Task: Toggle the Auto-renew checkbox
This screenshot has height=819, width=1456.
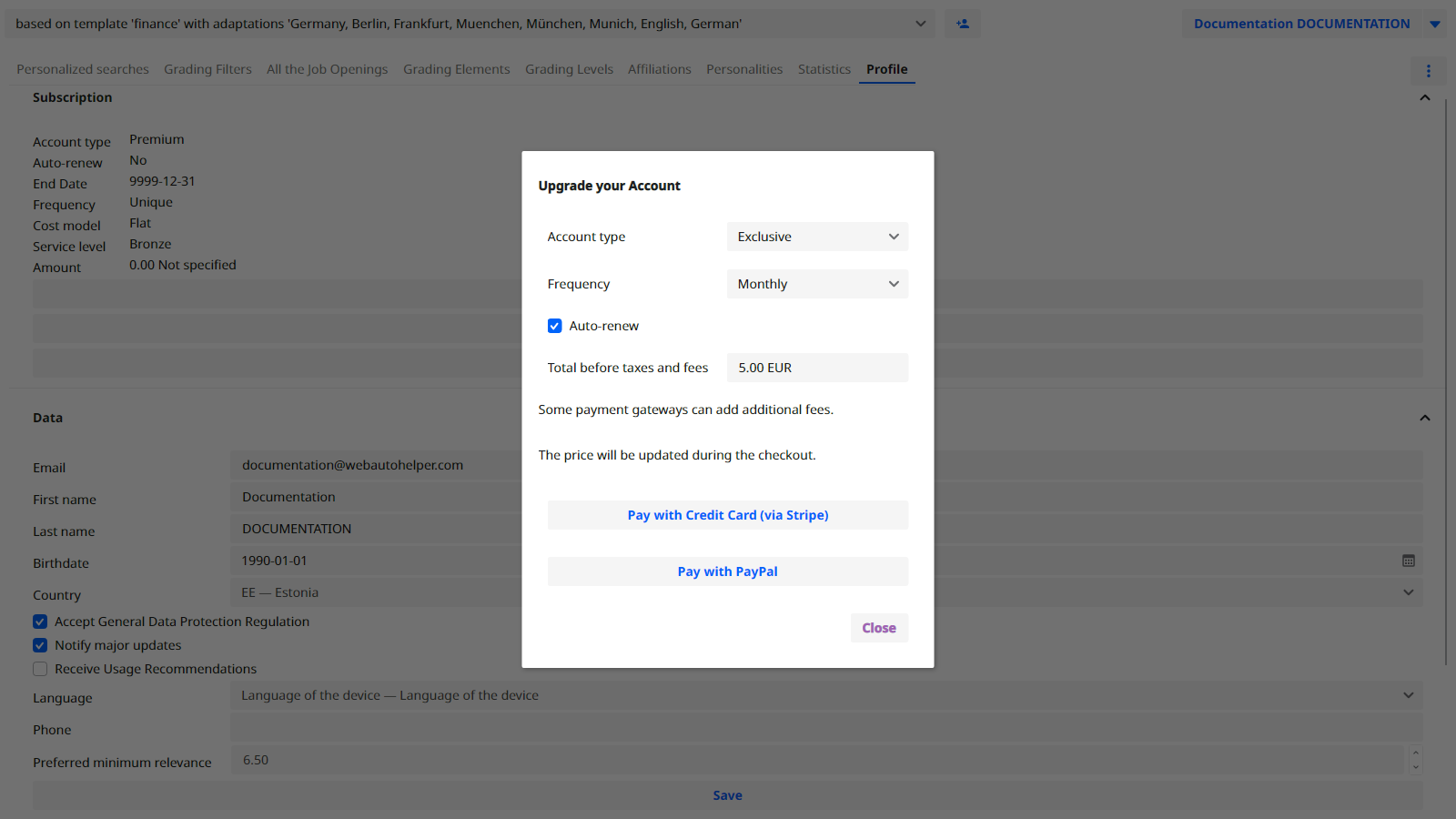Action: point(555,326)
